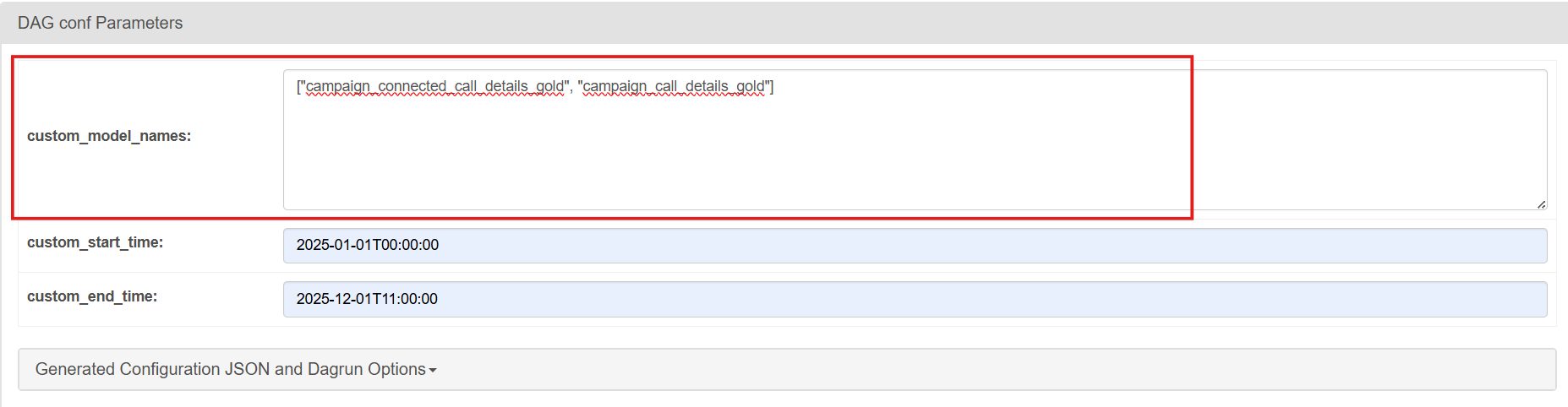Select the custom_start_time label
The image size is (1568, 407).
pyautogui.click(x=95, y=242)
